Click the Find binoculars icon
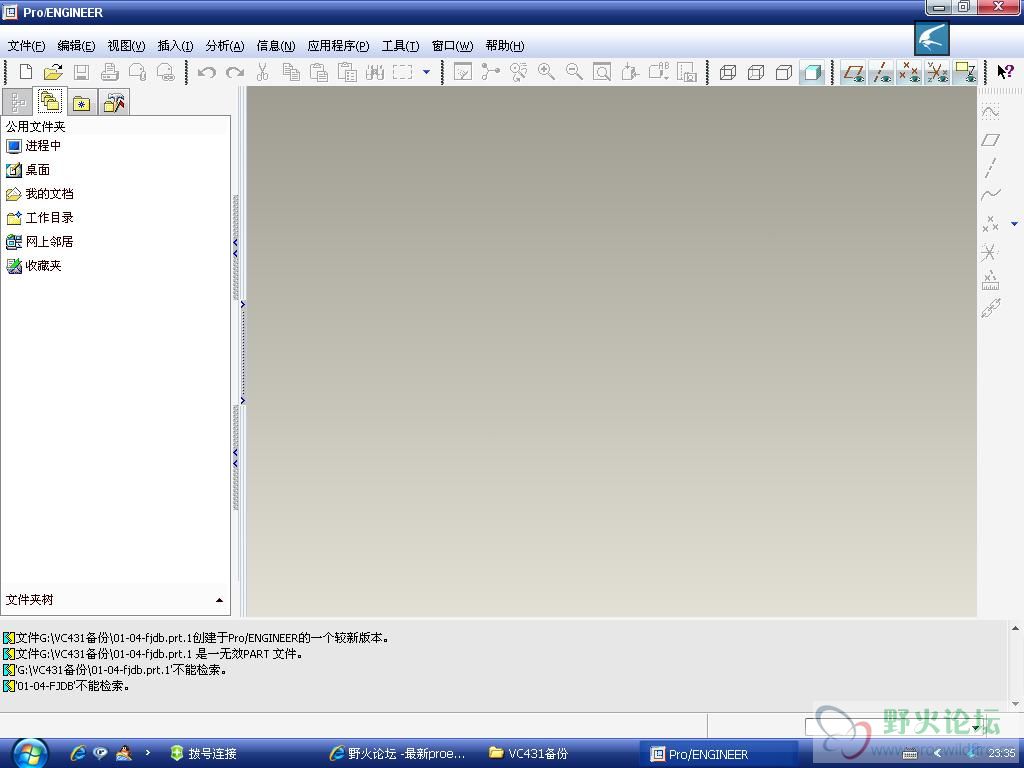 click(x=375, y=72)
